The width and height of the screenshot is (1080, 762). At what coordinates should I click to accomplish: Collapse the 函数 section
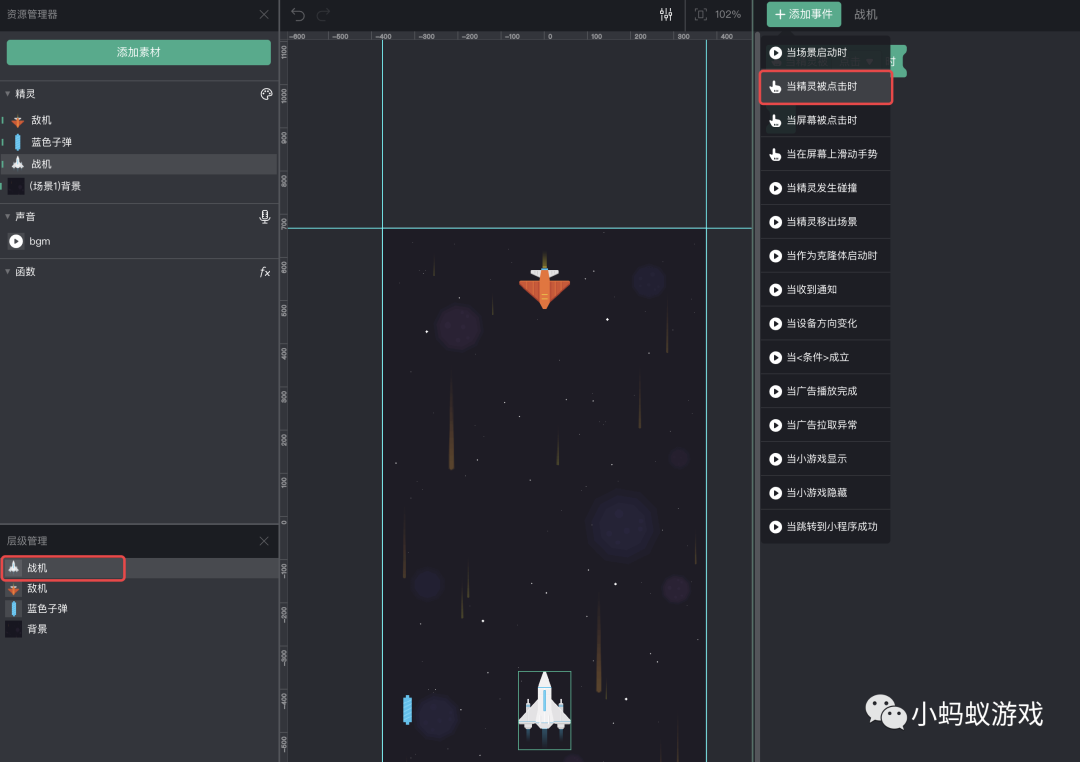8,271
